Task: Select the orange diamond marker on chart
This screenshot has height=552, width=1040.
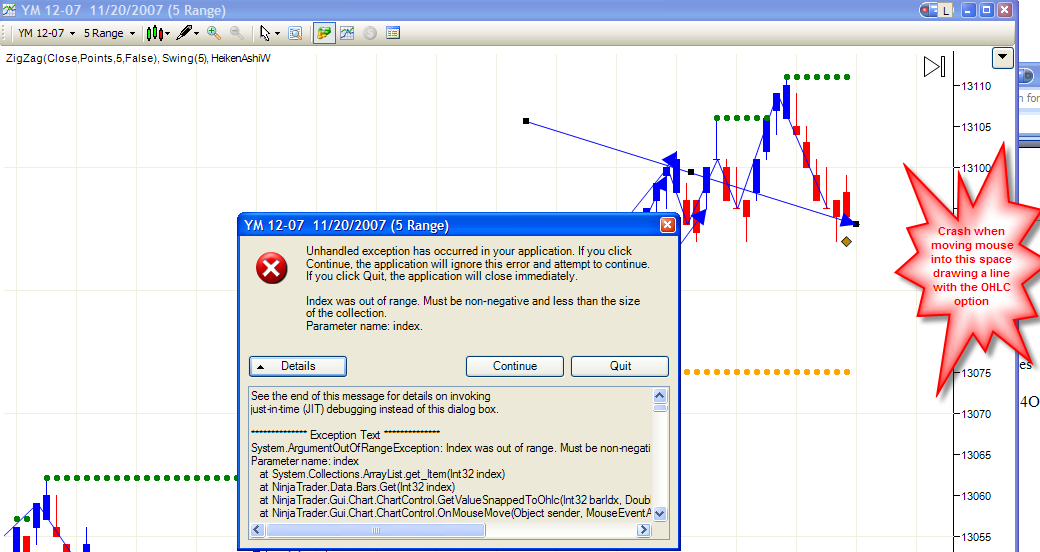Action: (x=846, y=242)
